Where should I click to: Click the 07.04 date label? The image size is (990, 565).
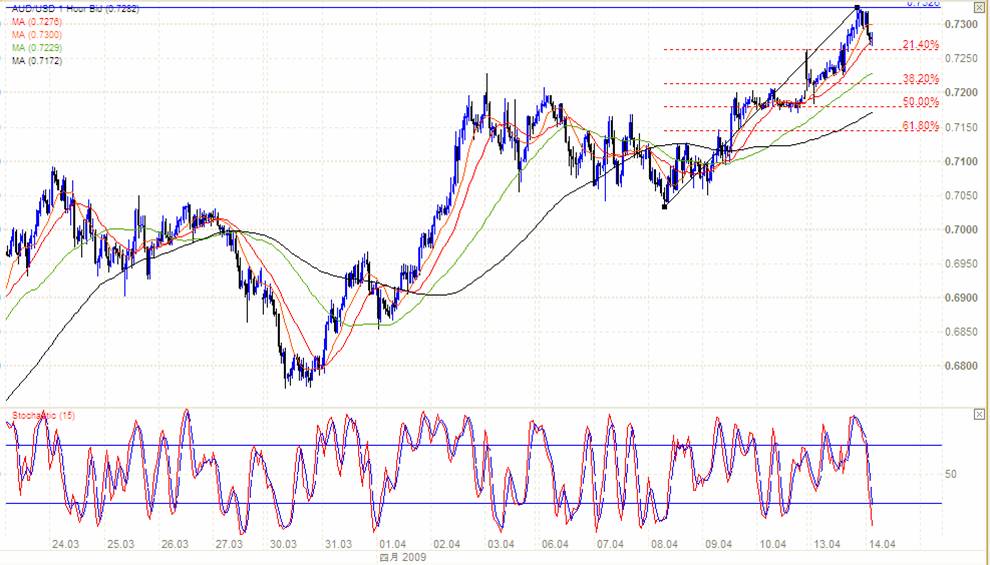(x=611, y=544)
